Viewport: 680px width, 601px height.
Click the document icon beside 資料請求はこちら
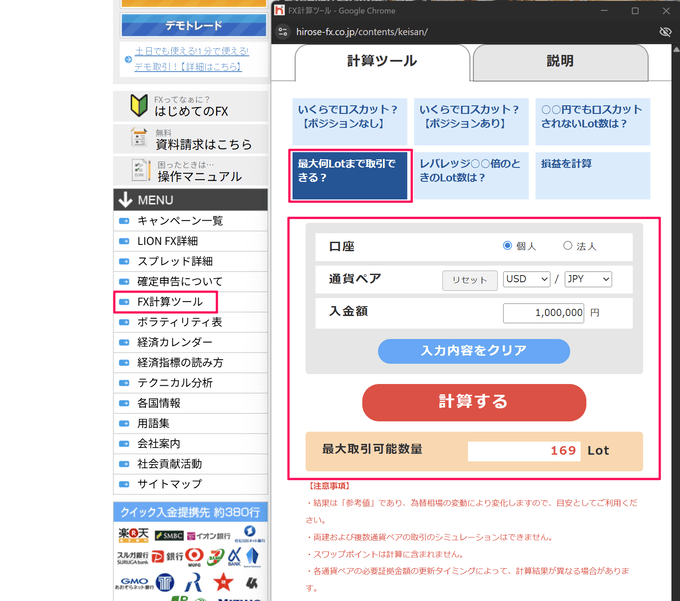(139, 137)
